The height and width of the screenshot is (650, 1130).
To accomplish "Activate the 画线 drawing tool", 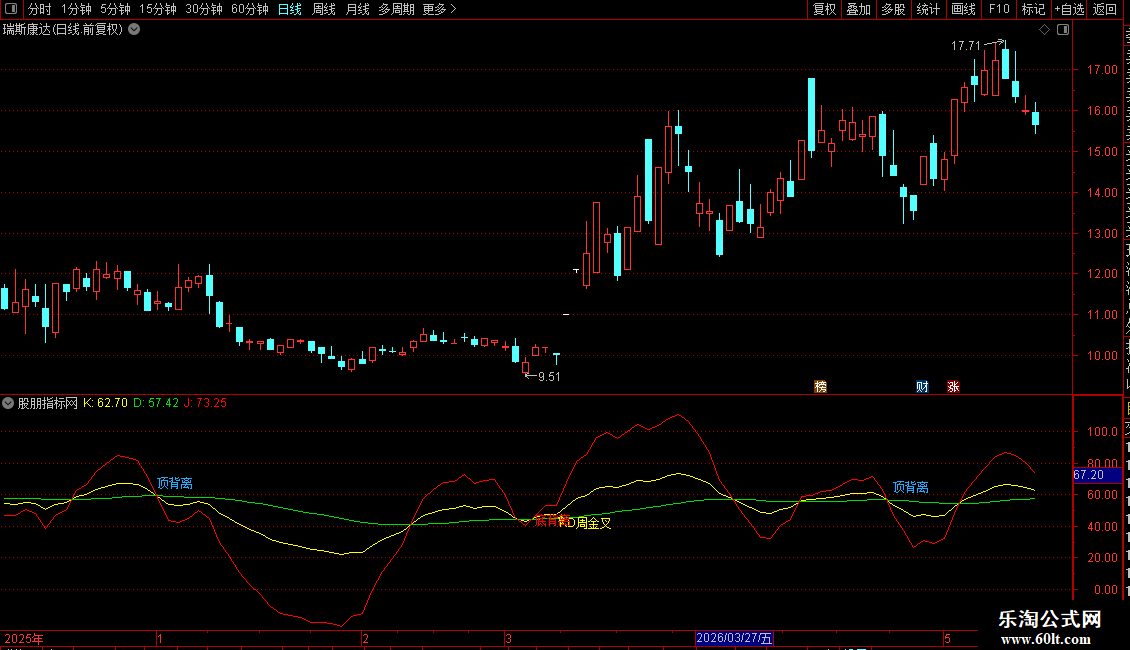I will click(x=963, y=9).
